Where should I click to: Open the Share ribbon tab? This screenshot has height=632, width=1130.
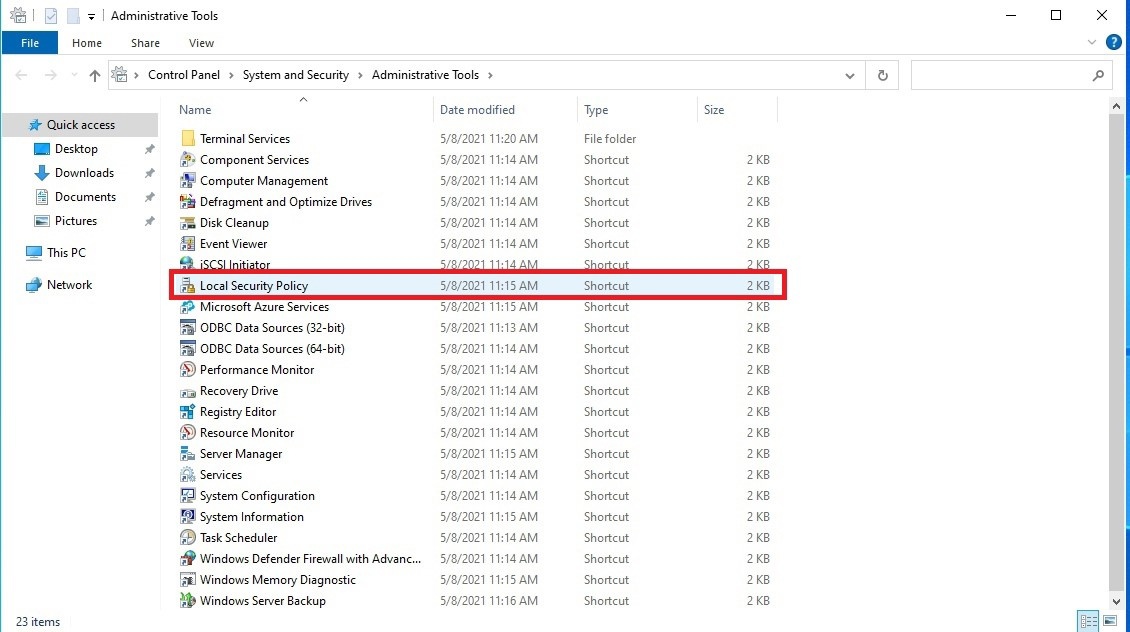[x=145, y=43]
